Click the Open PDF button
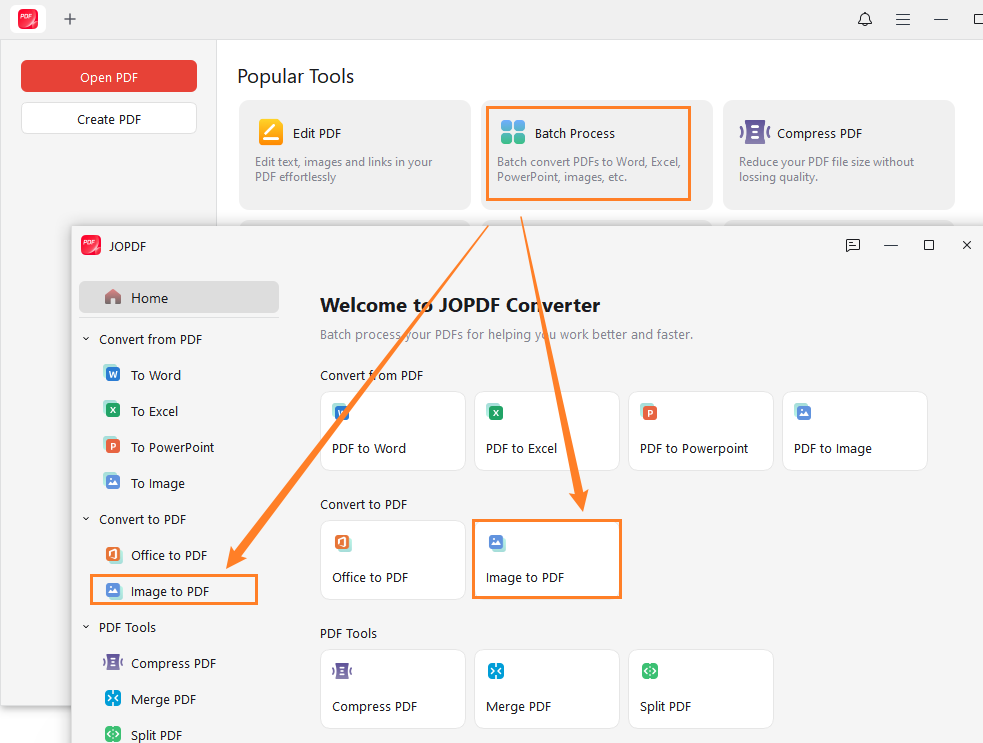Screen dimensions: 983x743 tap(109, 76)
